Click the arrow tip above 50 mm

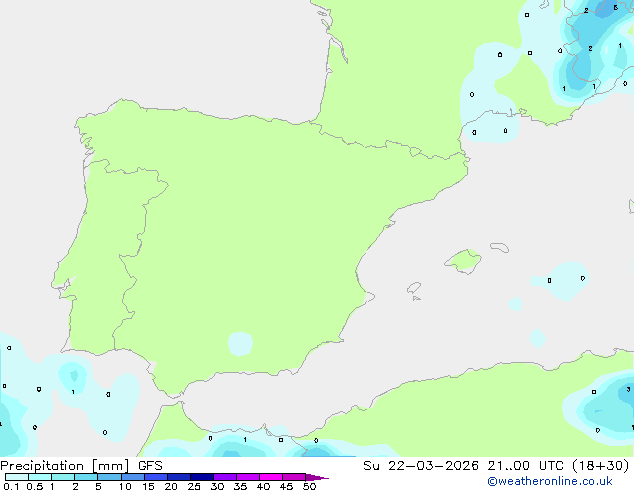pyautogui.click(x=317, y=477)
